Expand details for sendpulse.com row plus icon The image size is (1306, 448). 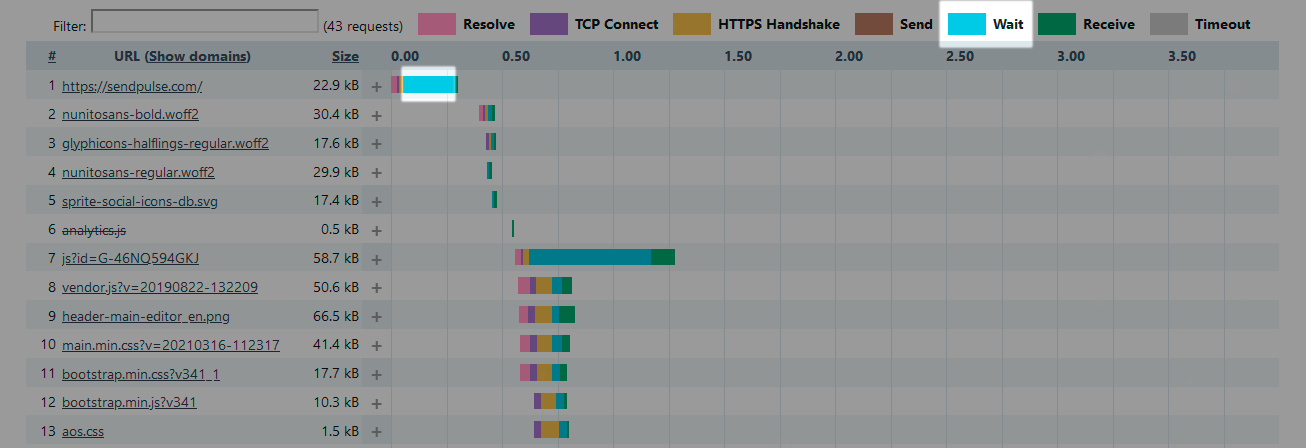tap(377, 86)
